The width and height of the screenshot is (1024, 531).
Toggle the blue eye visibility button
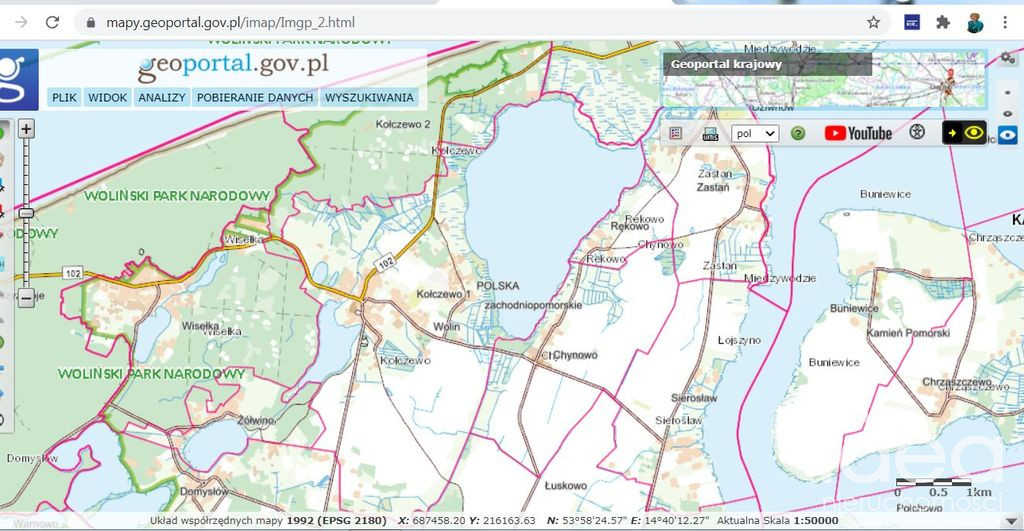[x=1008, y=135]
